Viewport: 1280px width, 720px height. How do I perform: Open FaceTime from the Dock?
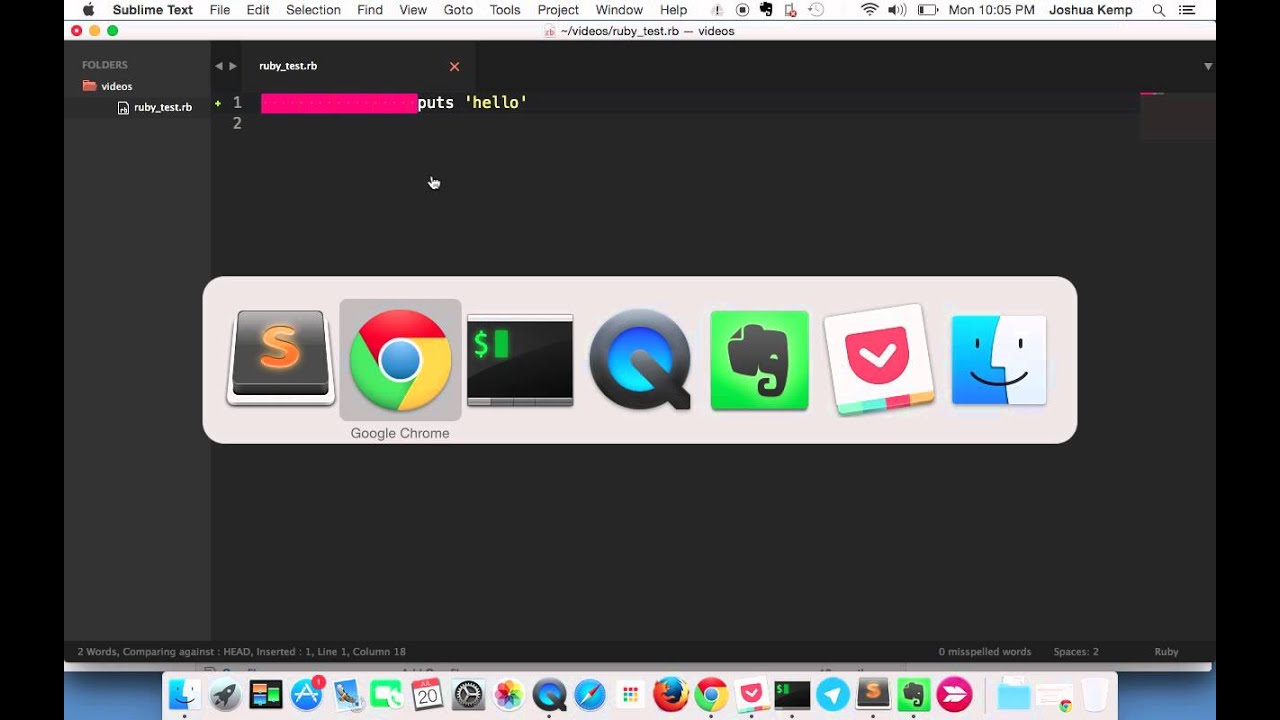386,694
